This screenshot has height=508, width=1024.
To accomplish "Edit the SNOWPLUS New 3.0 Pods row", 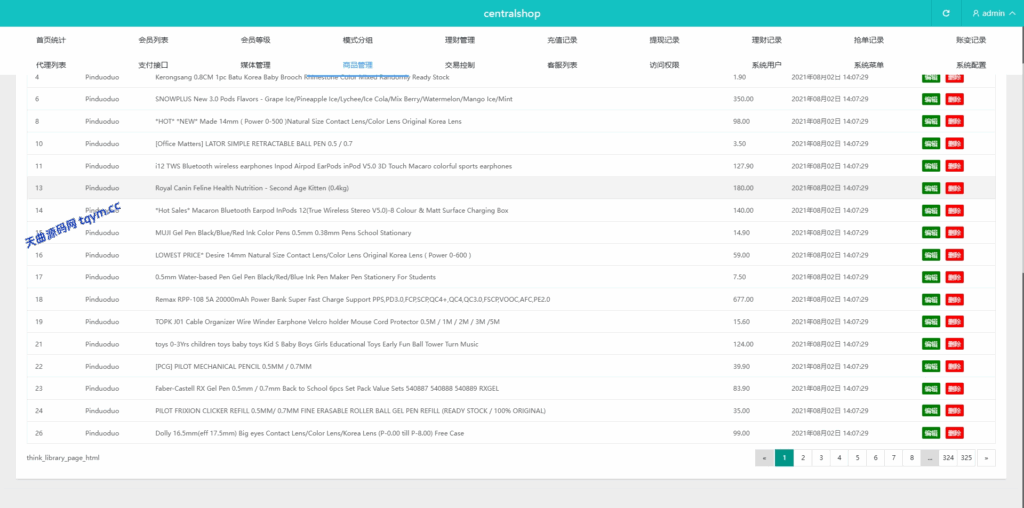I will coord(931,99).
